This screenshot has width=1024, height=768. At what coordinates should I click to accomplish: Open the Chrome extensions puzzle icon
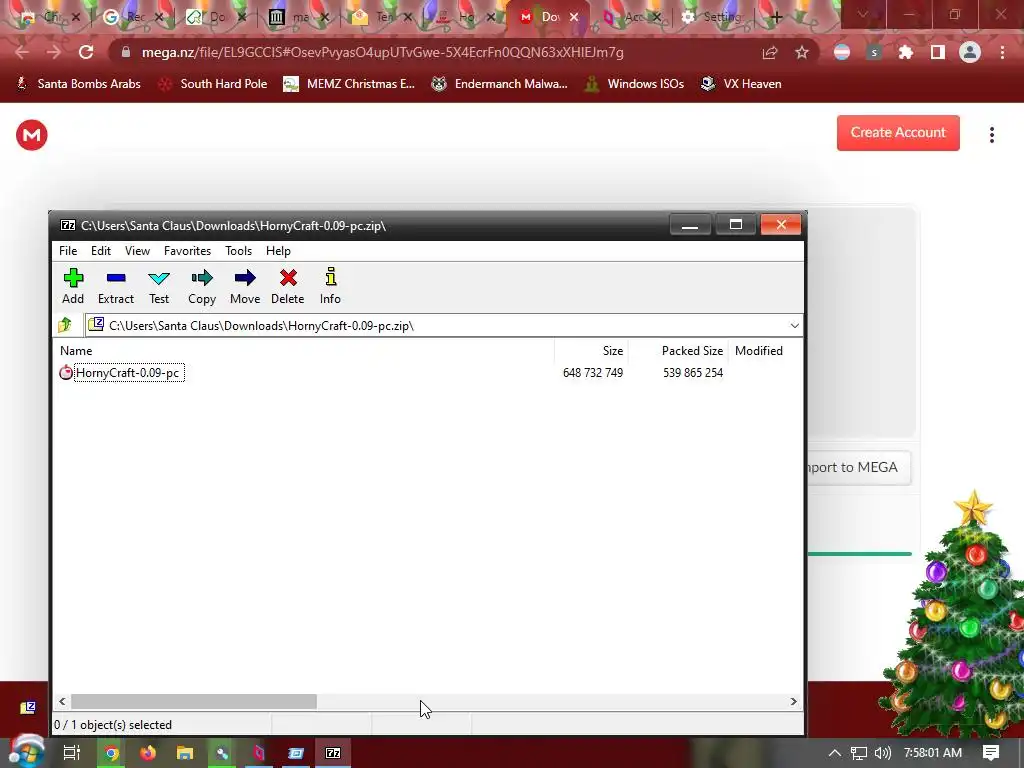905,52
